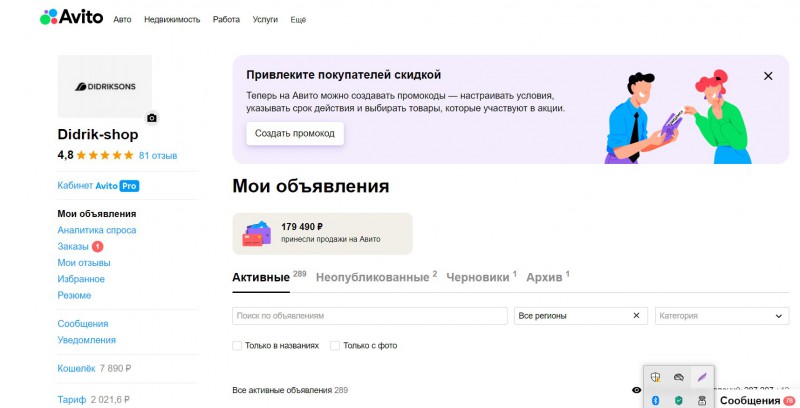Click the Pro badge

(x=130, y=186)
